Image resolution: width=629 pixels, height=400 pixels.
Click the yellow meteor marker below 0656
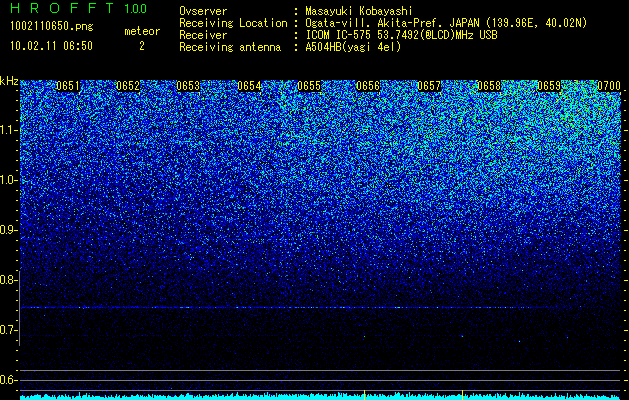pyautogui.click(x=364, y=395)
